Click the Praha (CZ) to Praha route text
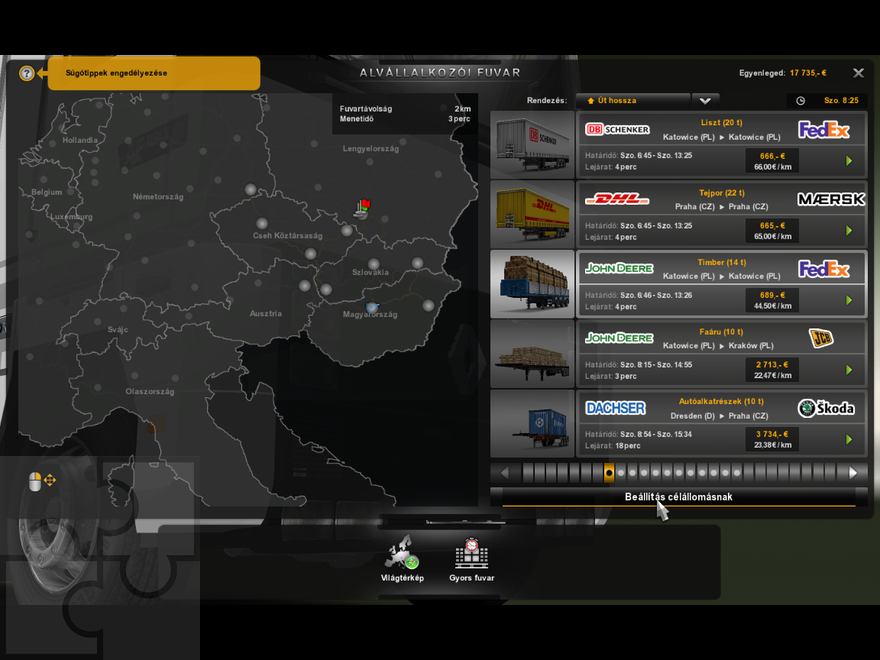880x660 pixels. [x=722, y=207]
